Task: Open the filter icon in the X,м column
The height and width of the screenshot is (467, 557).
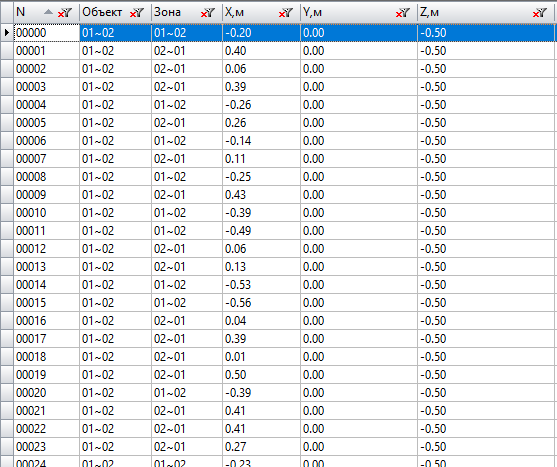Action: click(286, 13)
